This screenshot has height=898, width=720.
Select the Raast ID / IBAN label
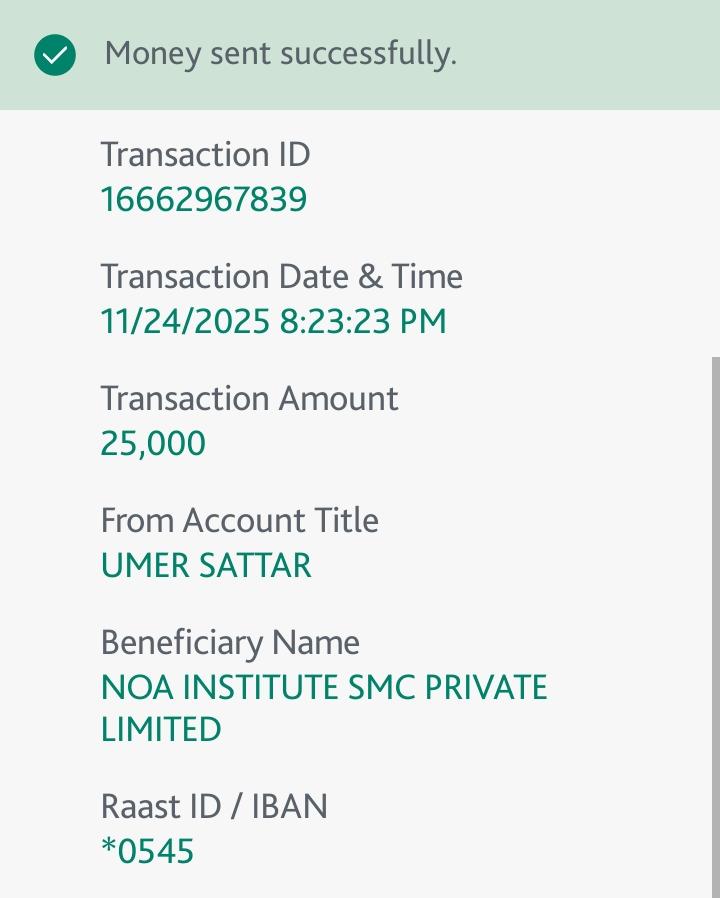(x=214, y=807)
